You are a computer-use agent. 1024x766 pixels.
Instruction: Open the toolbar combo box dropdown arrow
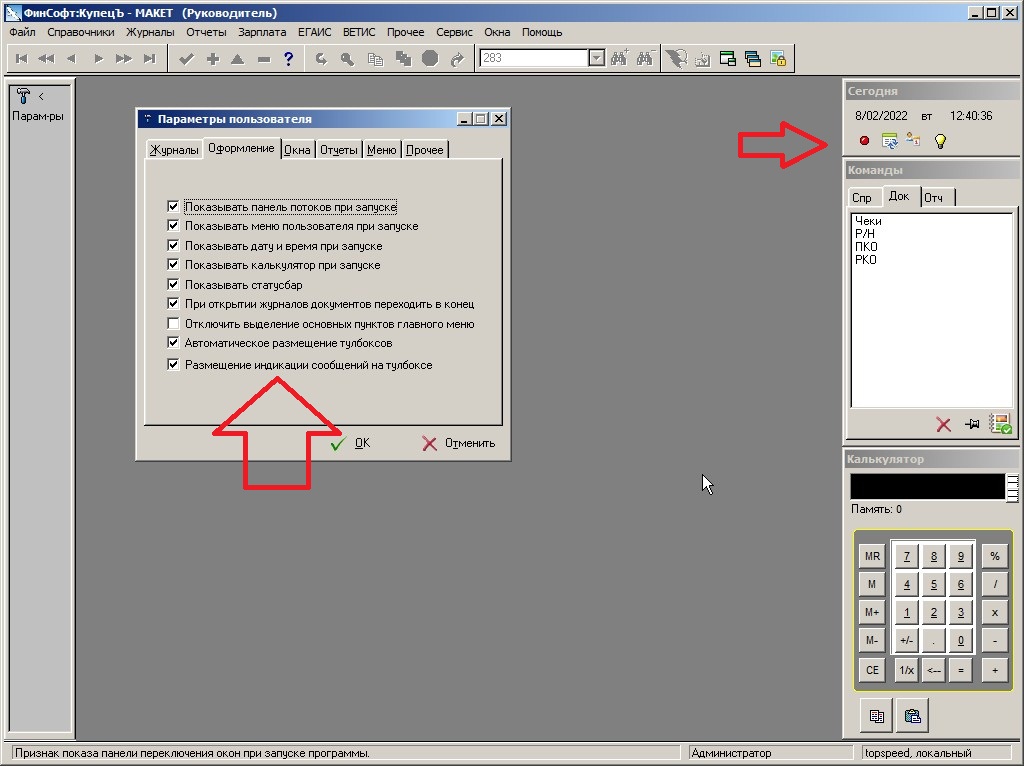click(x=597, y=59)
